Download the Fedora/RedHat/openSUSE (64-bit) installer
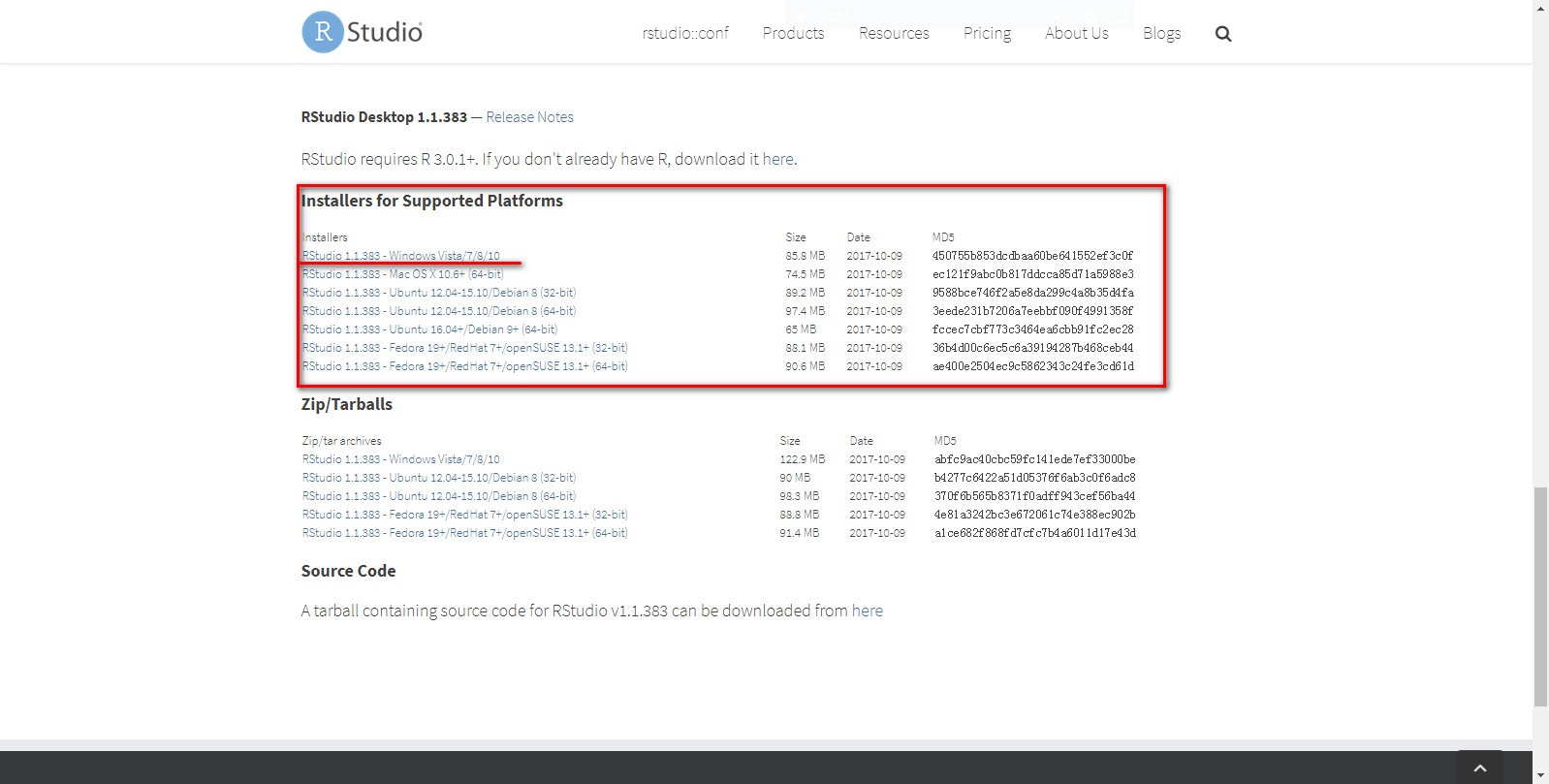The width and height of the screenshot is (1549, 784). click(x=465, y=366)
